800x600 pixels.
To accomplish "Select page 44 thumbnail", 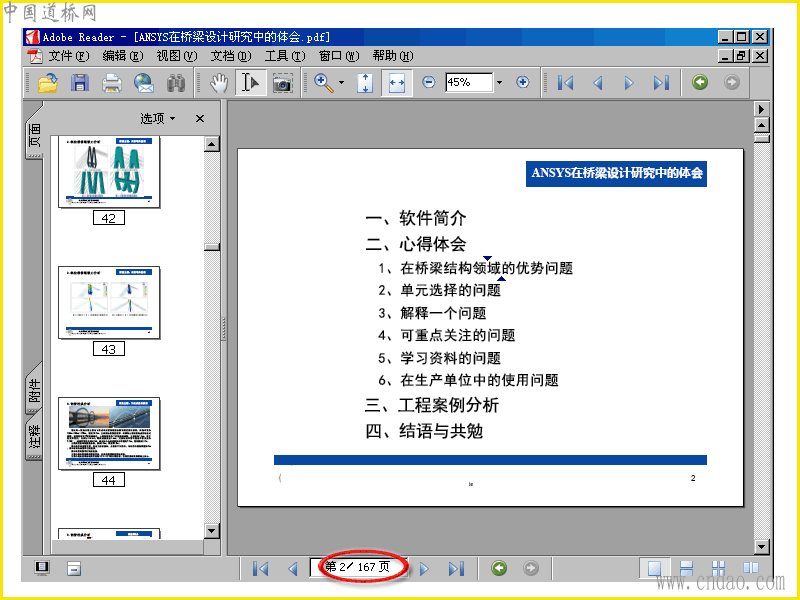I will [x=109, y=434].
